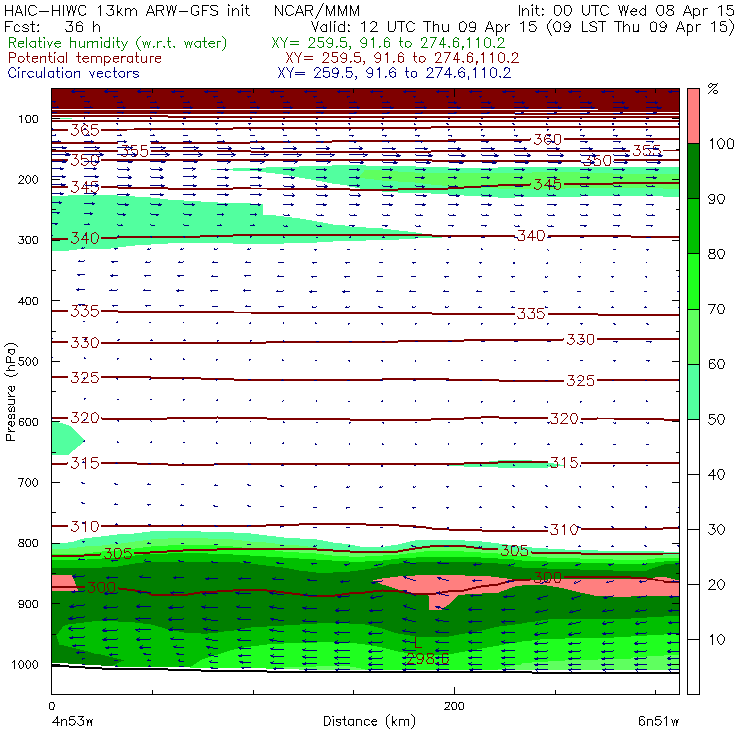Image resolution: width=740 pixels, height=740 pixels.
Task: Click the '30' colorbar tick label
Action: [716, 530]
